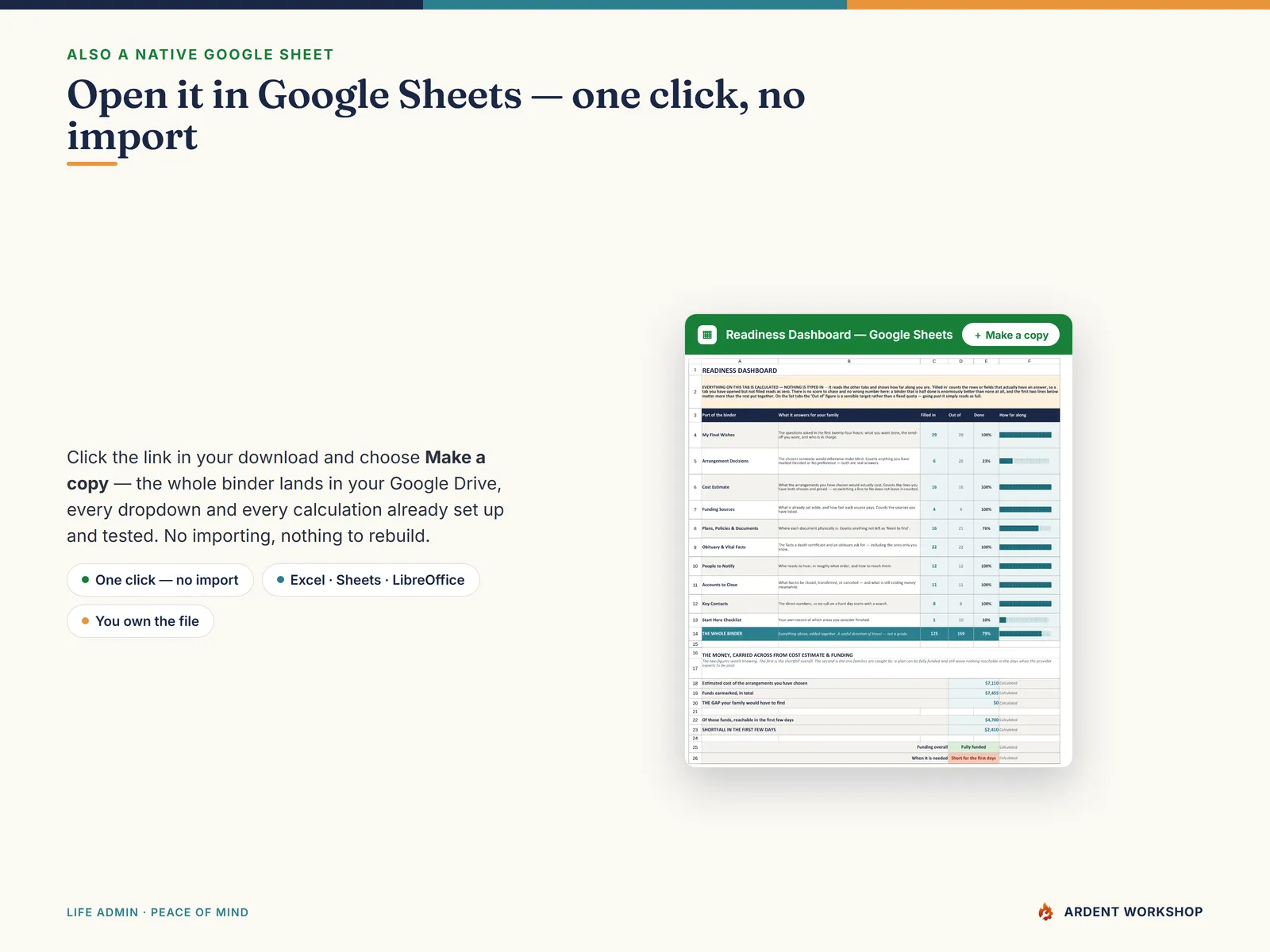Image resolution: width=1270 pixels, height=952 pixels.
Task: Click the row 14 number header
Action: tap(695, 634)
